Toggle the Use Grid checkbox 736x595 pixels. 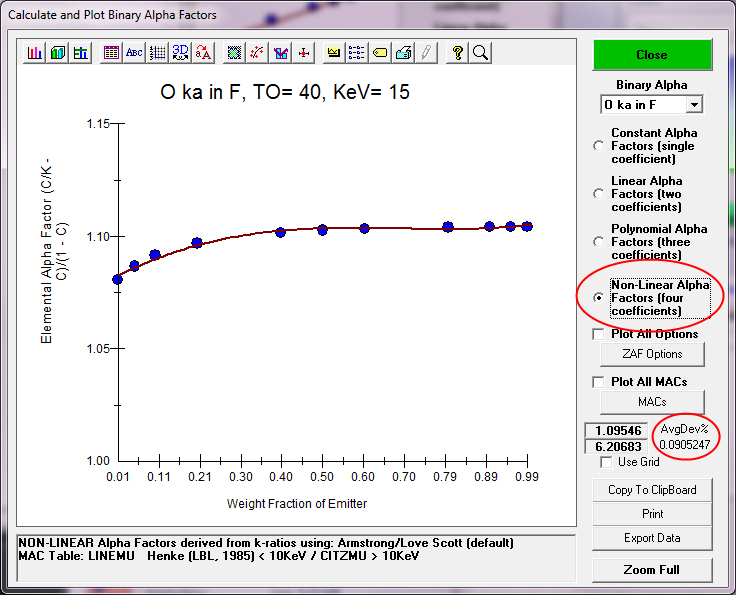pos(607,462)
